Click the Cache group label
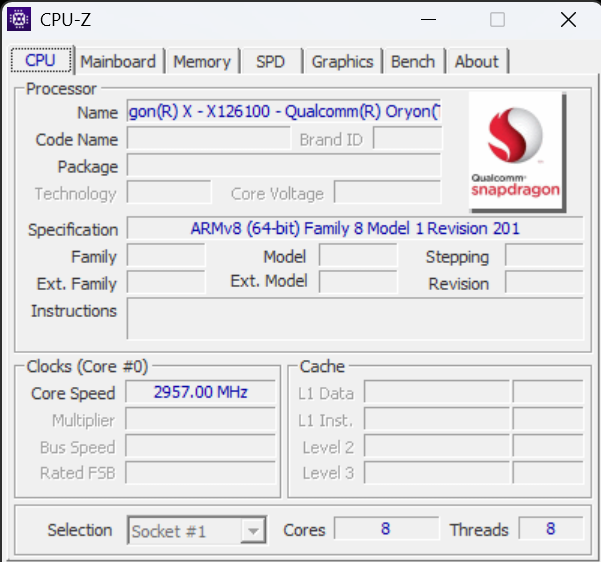This screenshot has width=601, height=562. point(322,367)
